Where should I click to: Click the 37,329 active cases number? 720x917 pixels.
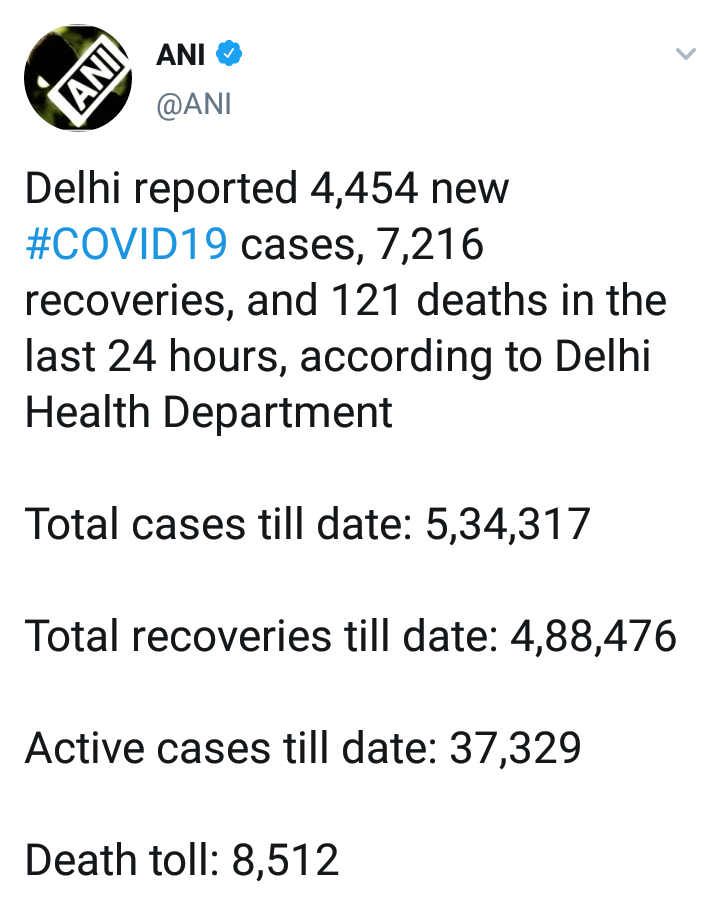[x=508, y=748]
